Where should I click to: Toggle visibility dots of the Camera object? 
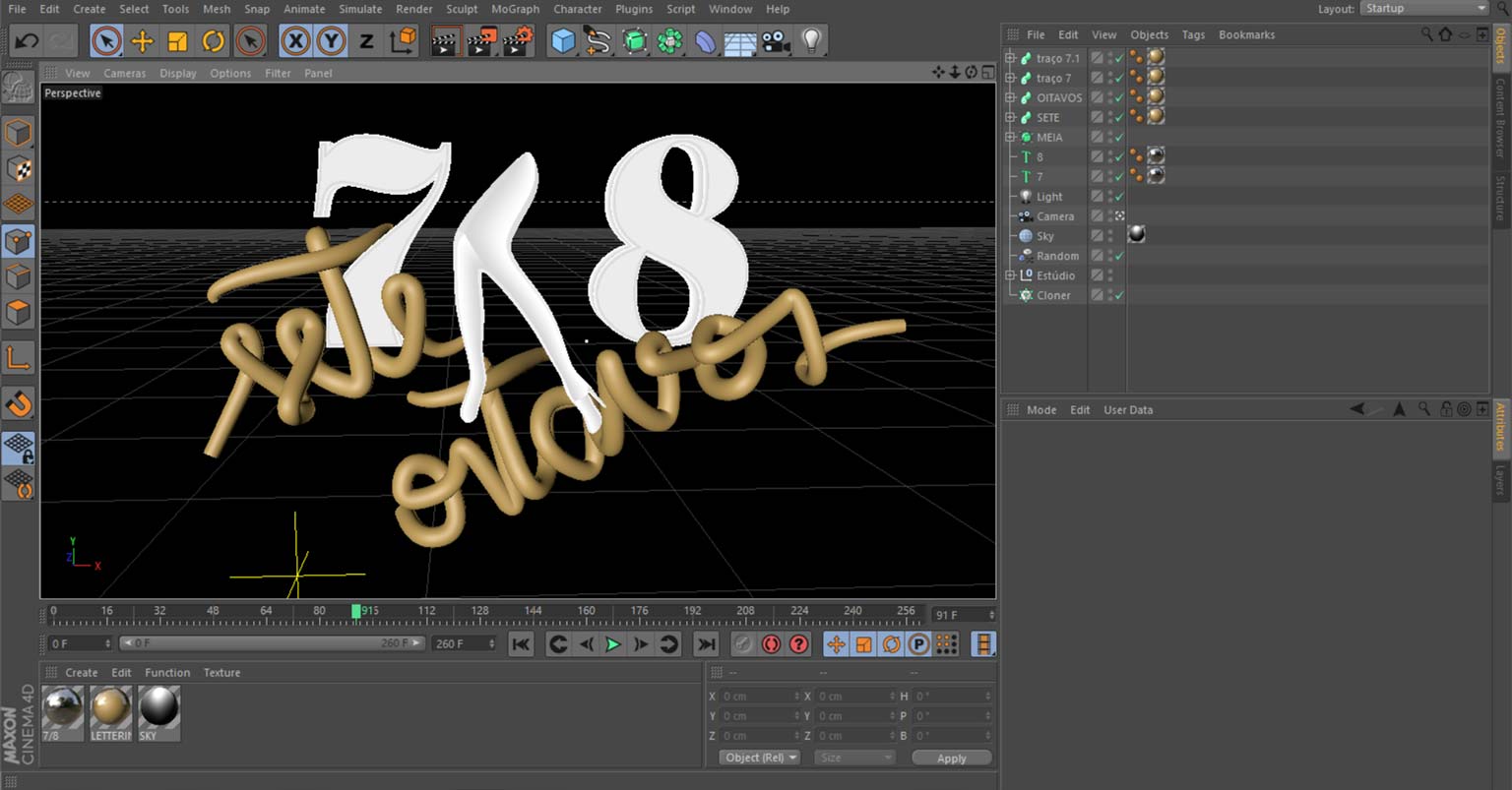pos(1110,216)
